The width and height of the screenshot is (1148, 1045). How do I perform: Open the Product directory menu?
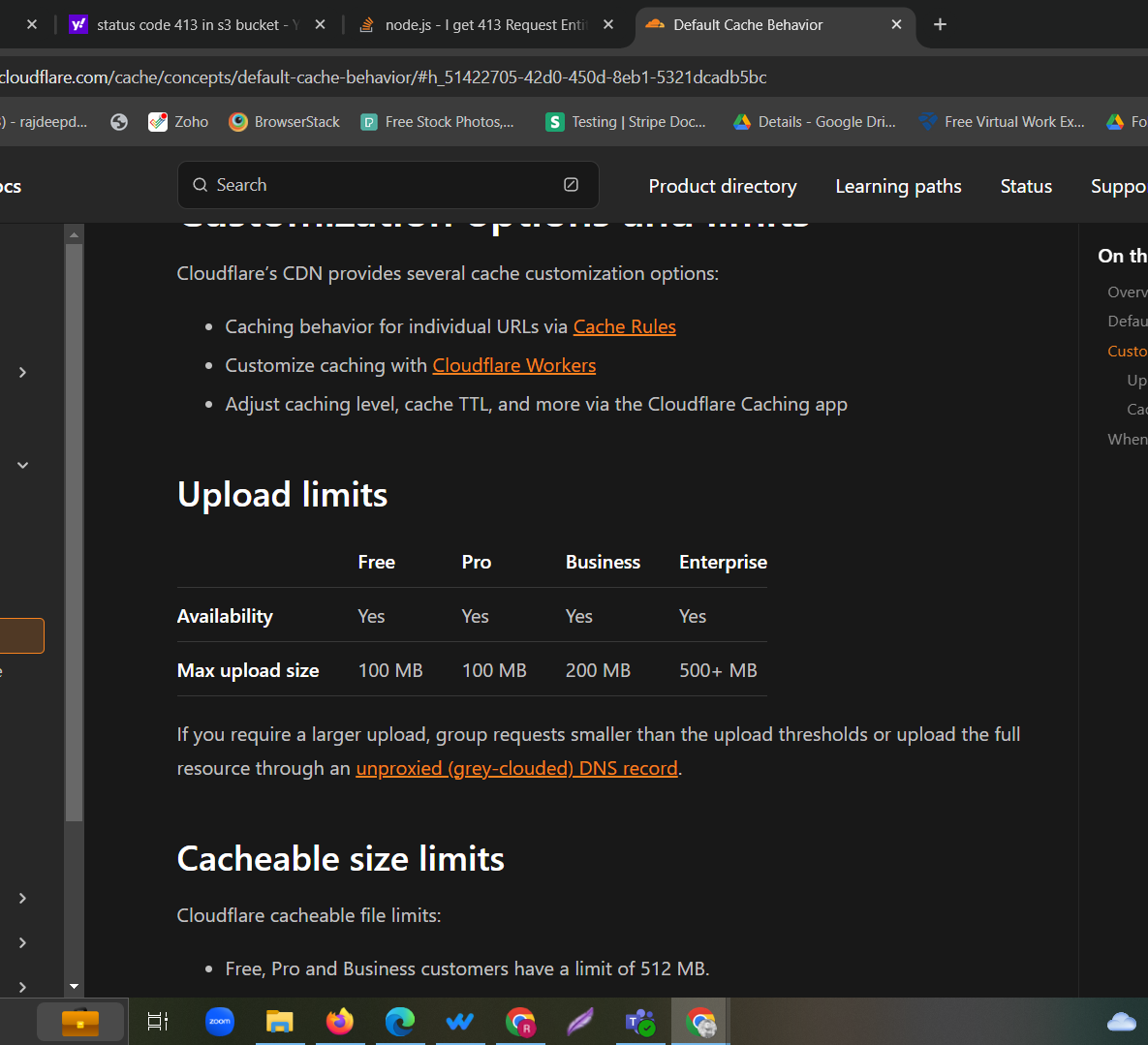tap(723, 186)
